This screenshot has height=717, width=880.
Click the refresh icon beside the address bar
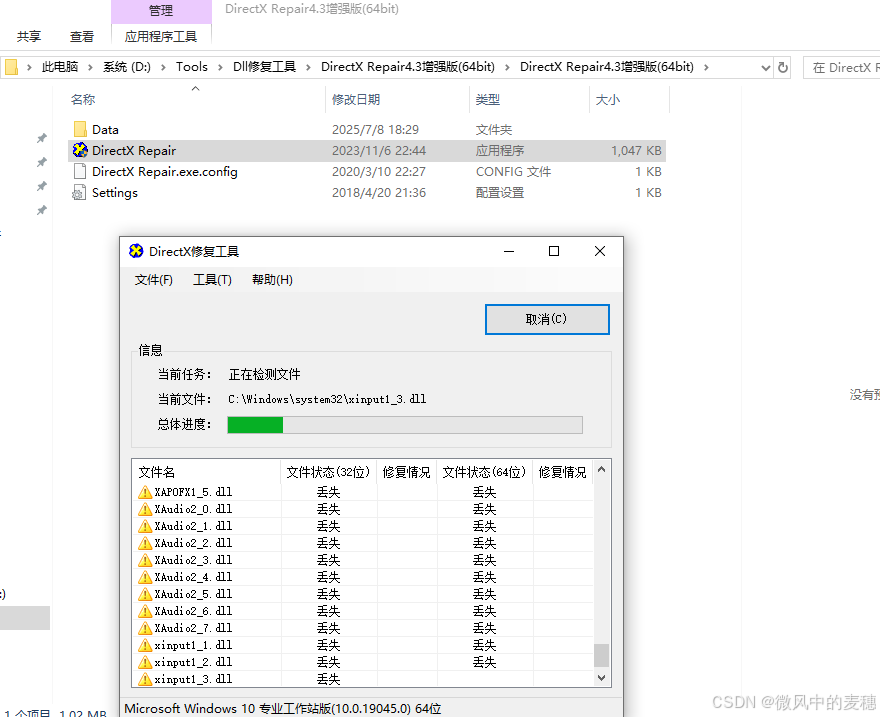point(782,68)
